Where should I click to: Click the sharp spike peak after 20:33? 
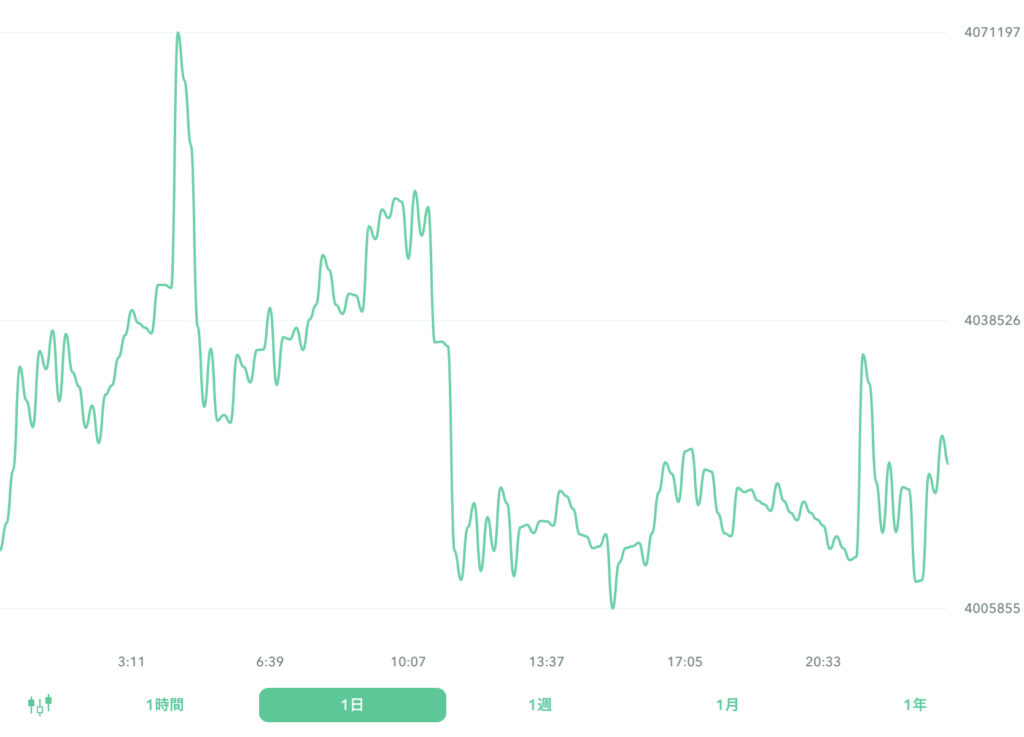point(862,355)
